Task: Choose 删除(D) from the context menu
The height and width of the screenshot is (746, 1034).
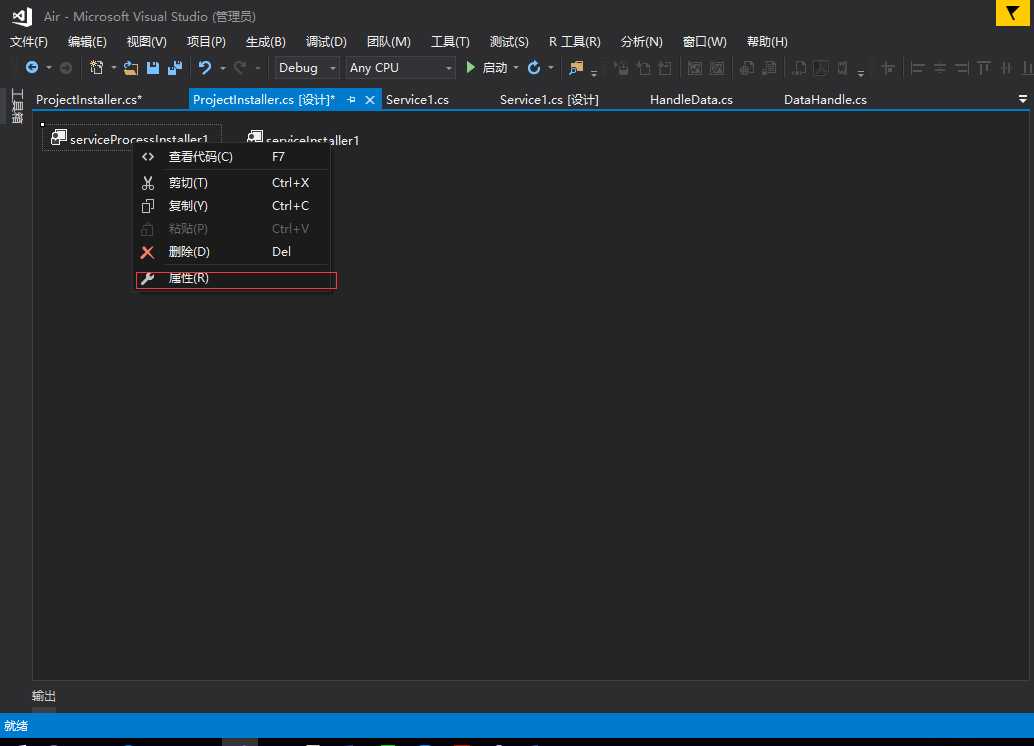Action: (x=232, y=251)
